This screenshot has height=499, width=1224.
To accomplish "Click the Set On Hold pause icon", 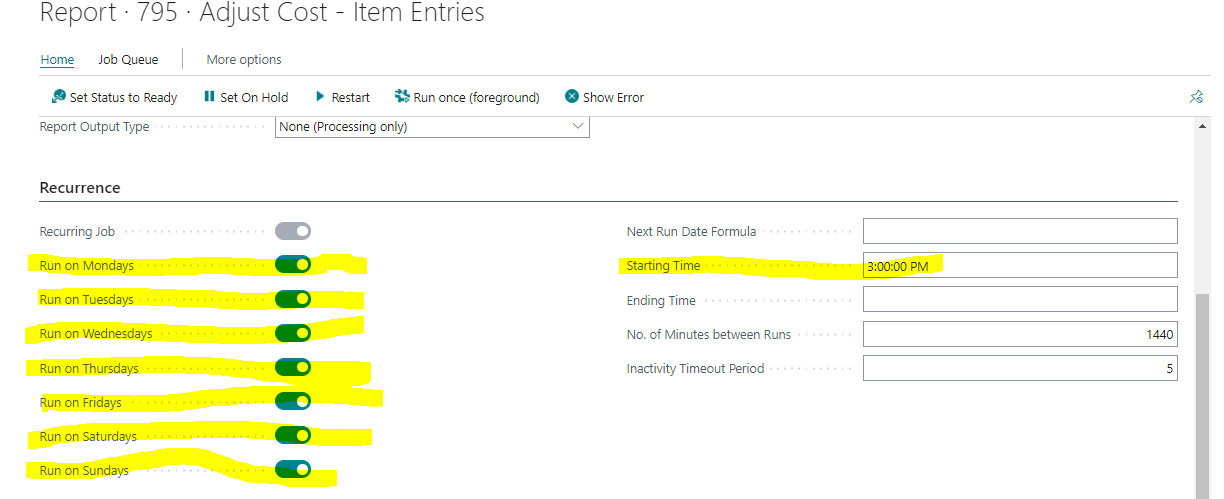I will pyautogui.click(x=209, y=97).
